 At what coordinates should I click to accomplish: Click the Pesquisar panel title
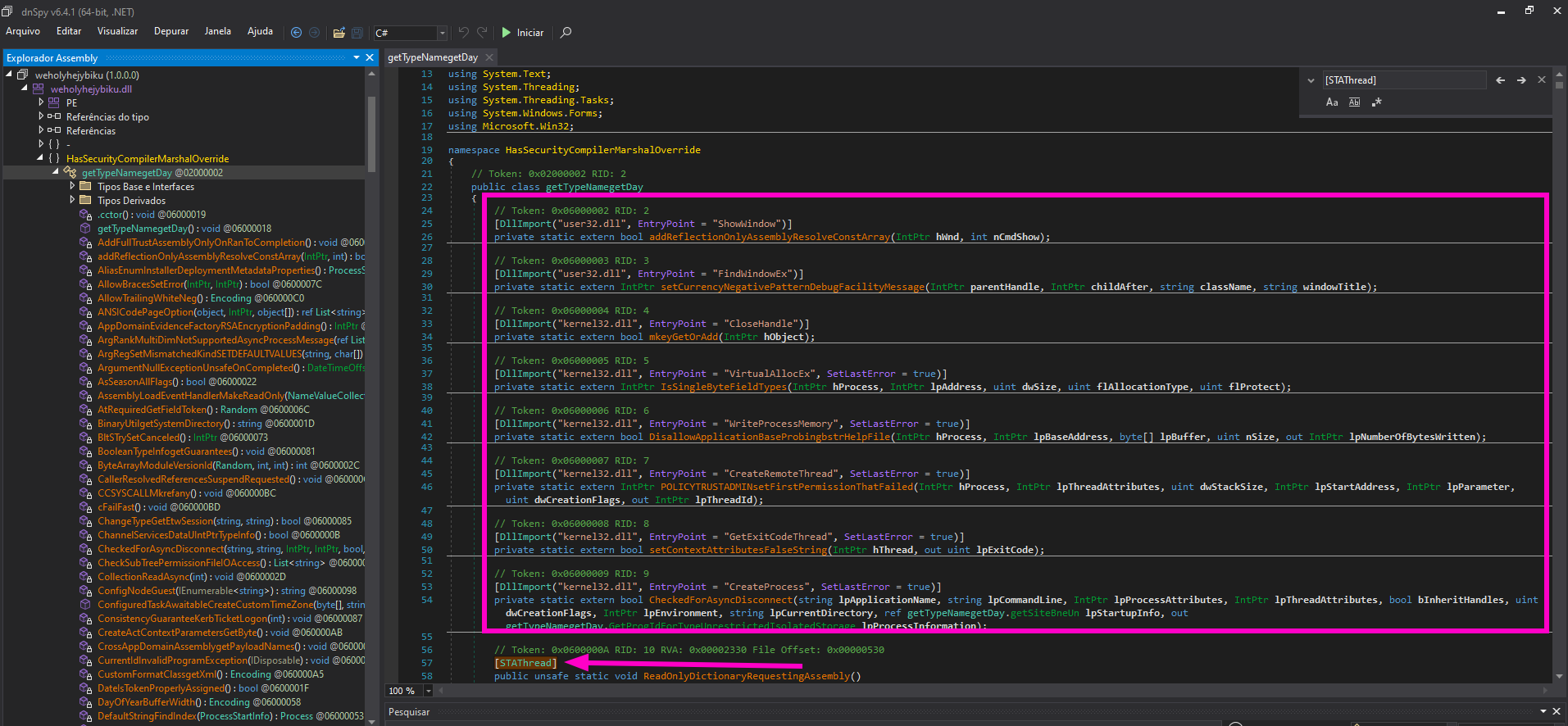(409, 712)
